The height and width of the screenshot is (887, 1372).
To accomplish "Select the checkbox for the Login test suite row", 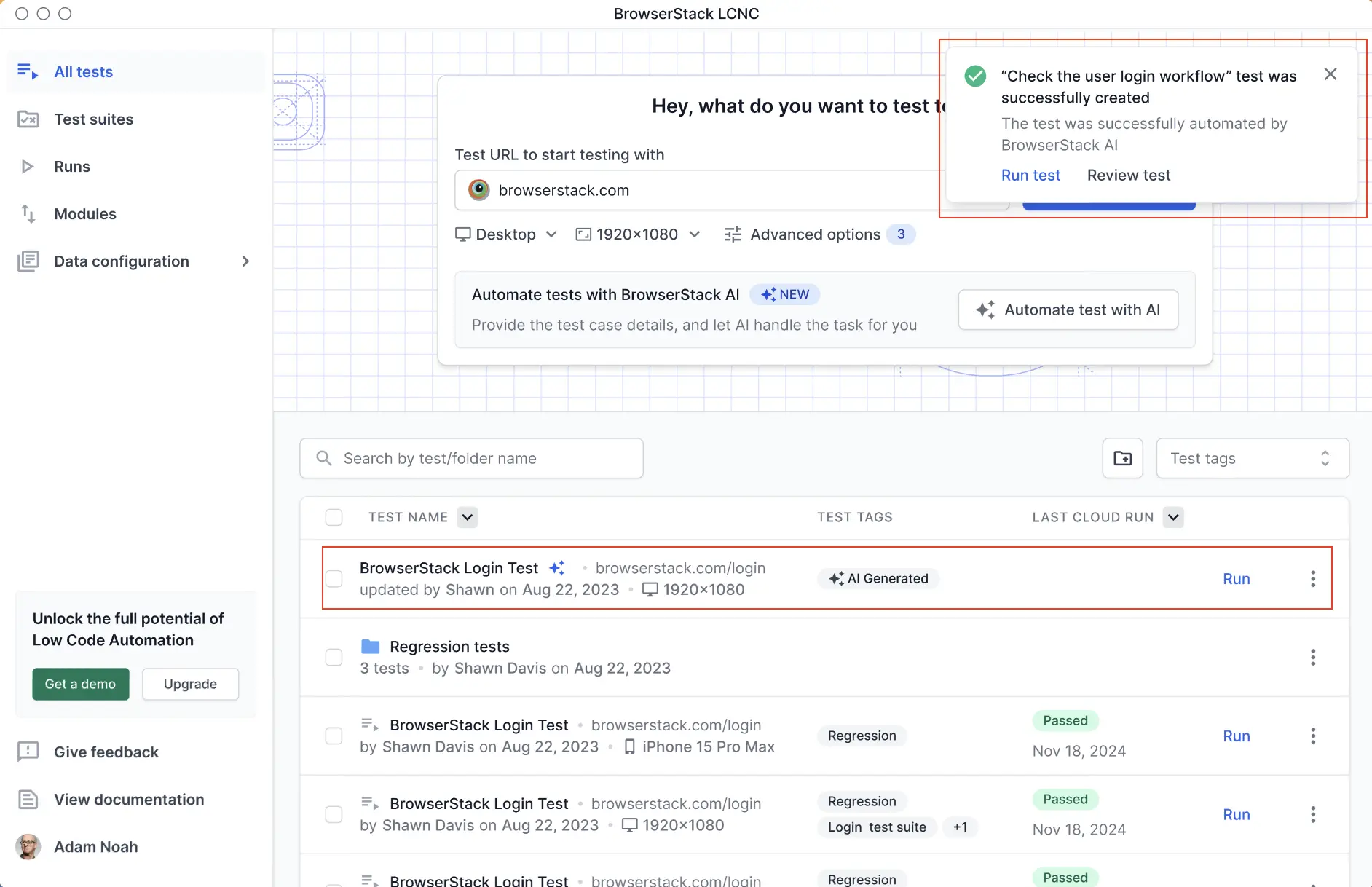I will click(x=334, y=815).
